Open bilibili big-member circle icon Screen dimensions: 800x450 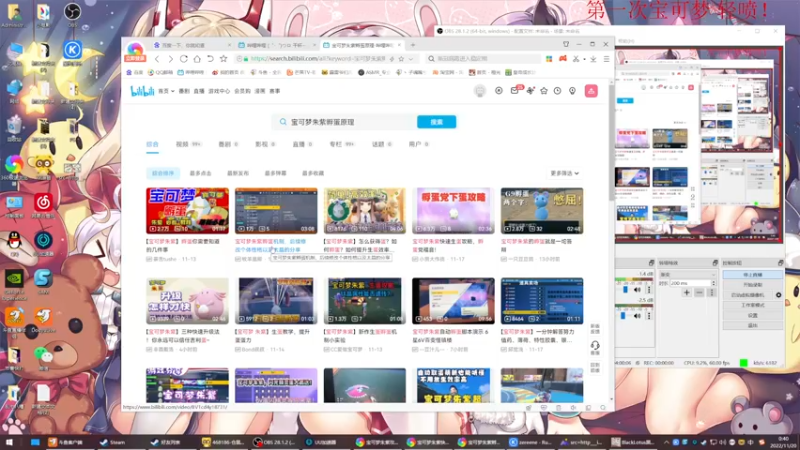pos(498,91)
